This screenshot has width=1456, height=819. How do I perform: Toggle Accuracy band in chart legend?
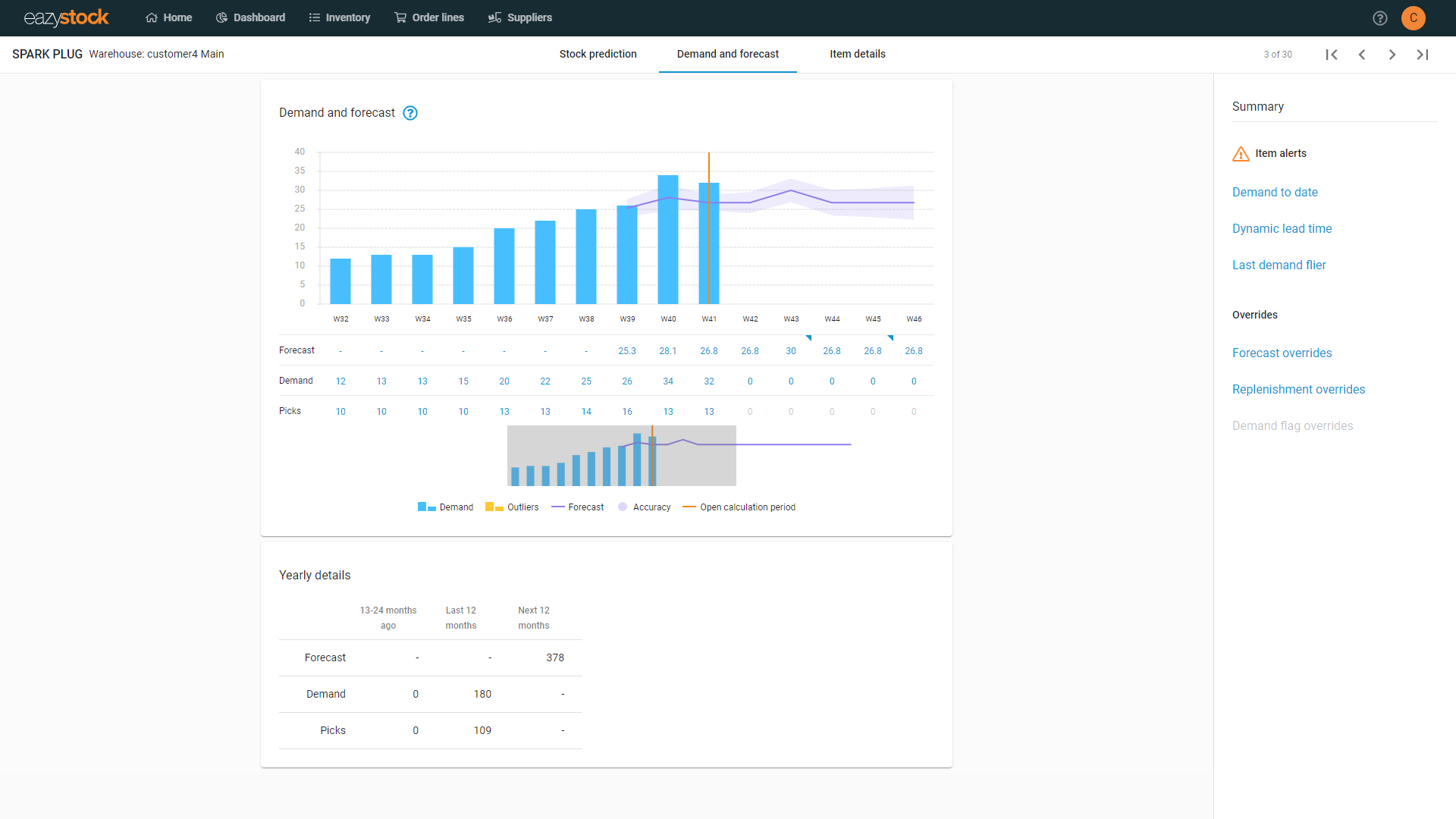coord(645,507)
